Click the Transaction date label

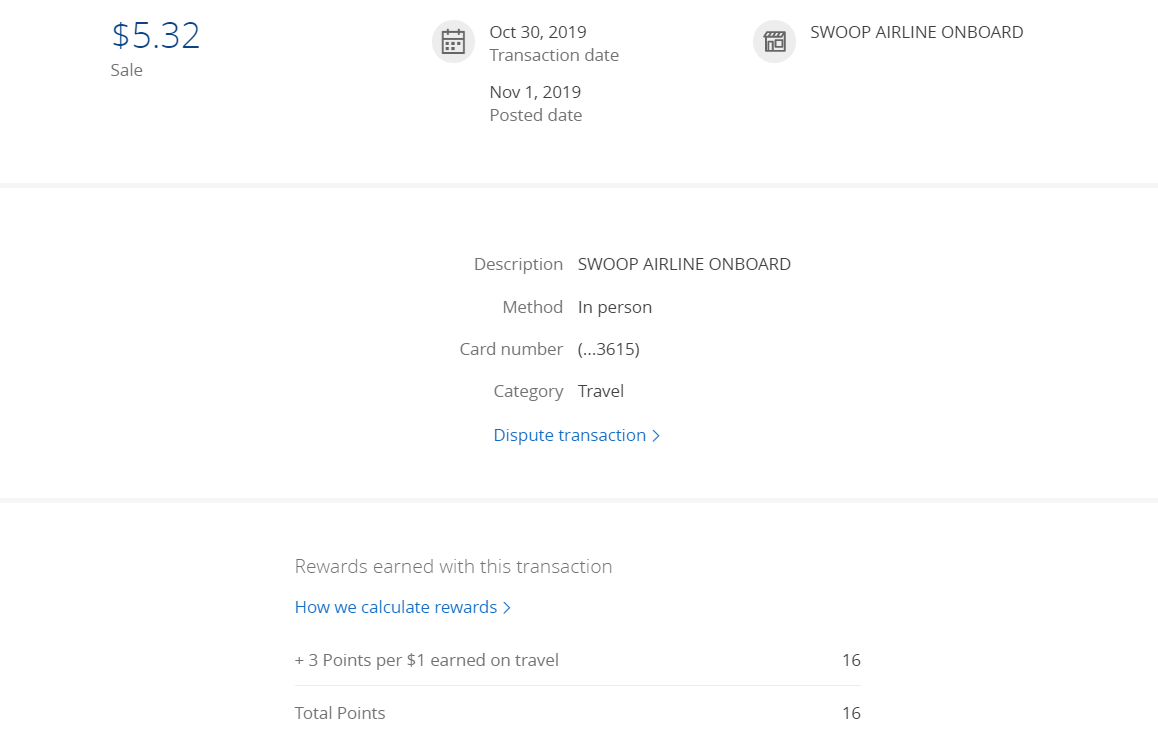click(554, 55)
